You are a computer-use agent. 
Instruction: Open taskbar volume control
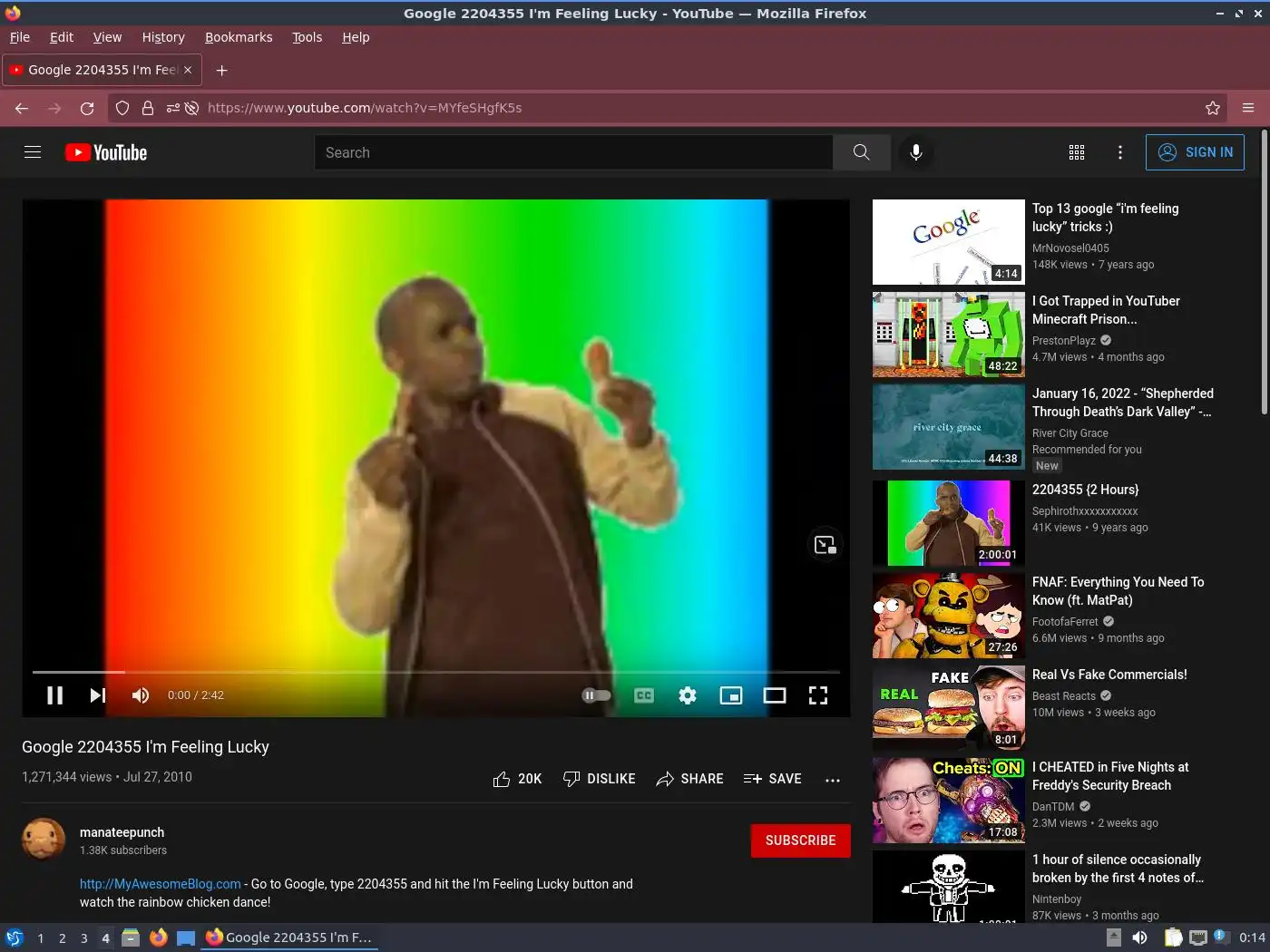(x=1139, y=937)
